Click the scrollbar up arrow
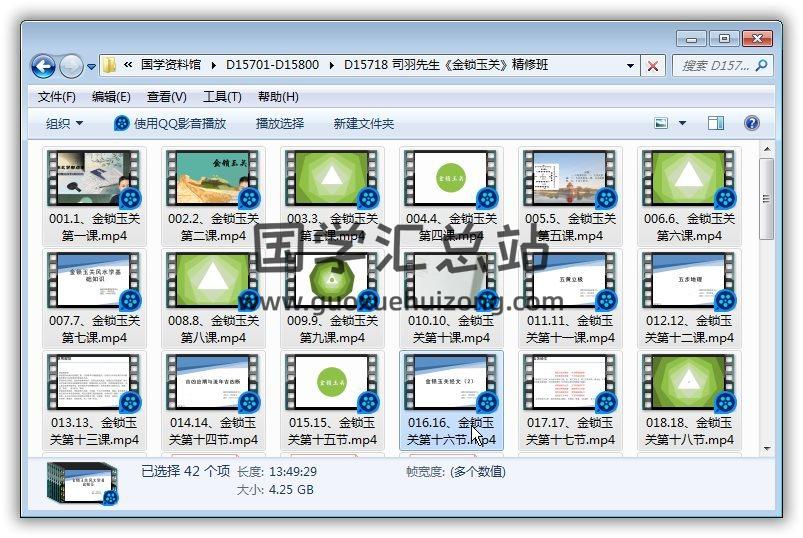 click(x=767, y=149)
